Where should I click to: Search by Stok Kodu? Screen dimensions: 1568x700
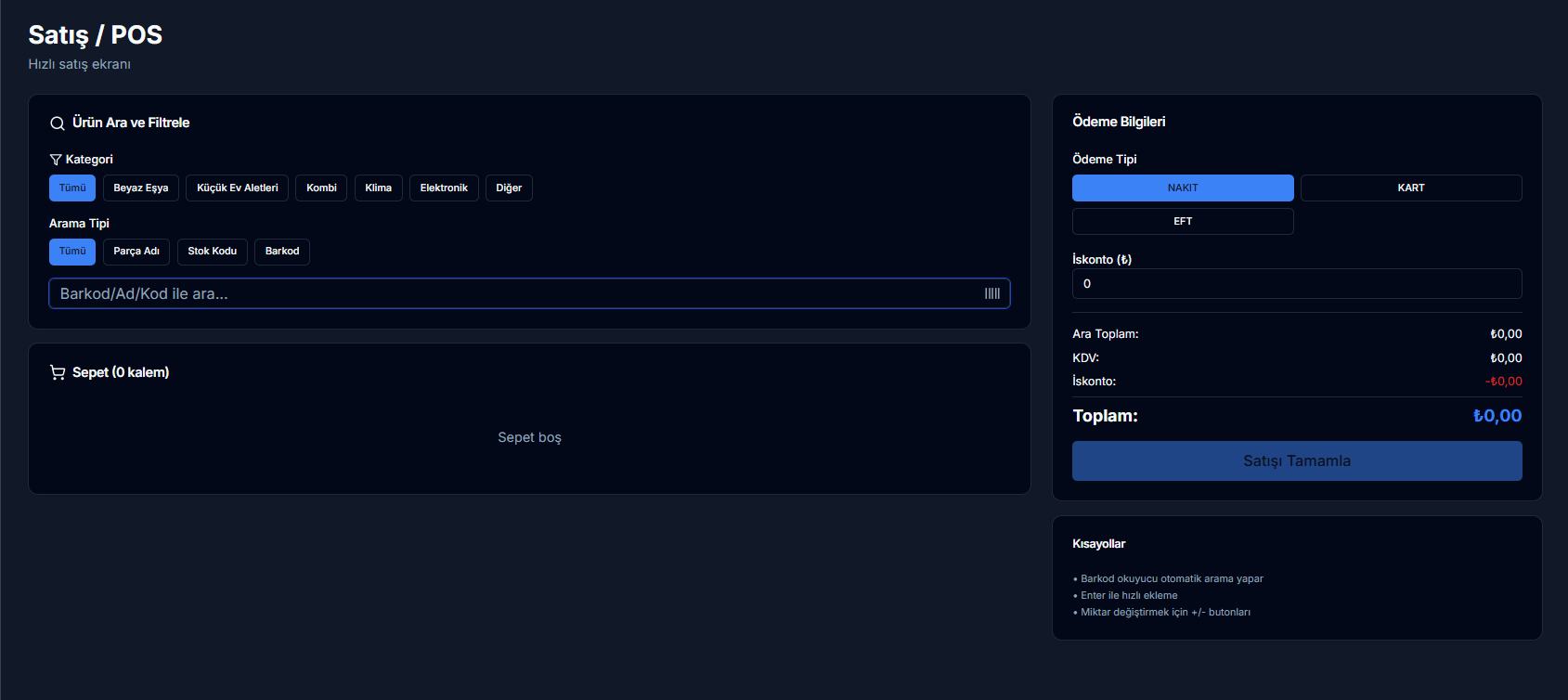pos(213,252)
